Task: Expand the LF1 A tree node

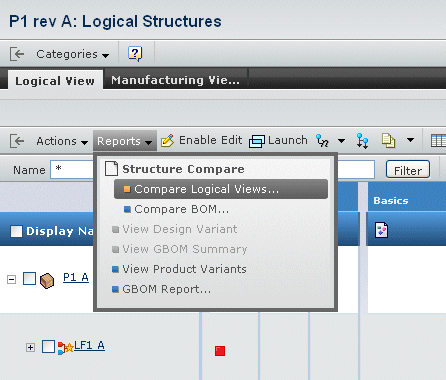Action: pos(30,348)
